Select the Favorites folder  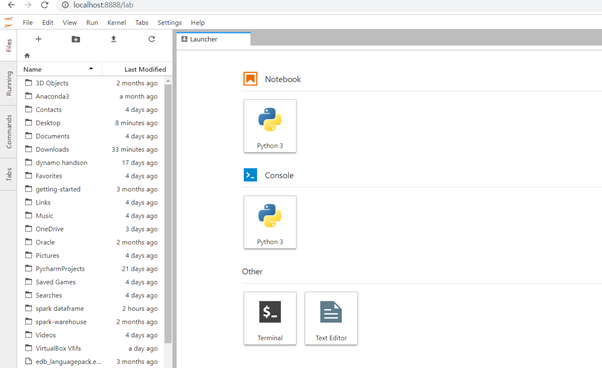(x=91, y=176)
